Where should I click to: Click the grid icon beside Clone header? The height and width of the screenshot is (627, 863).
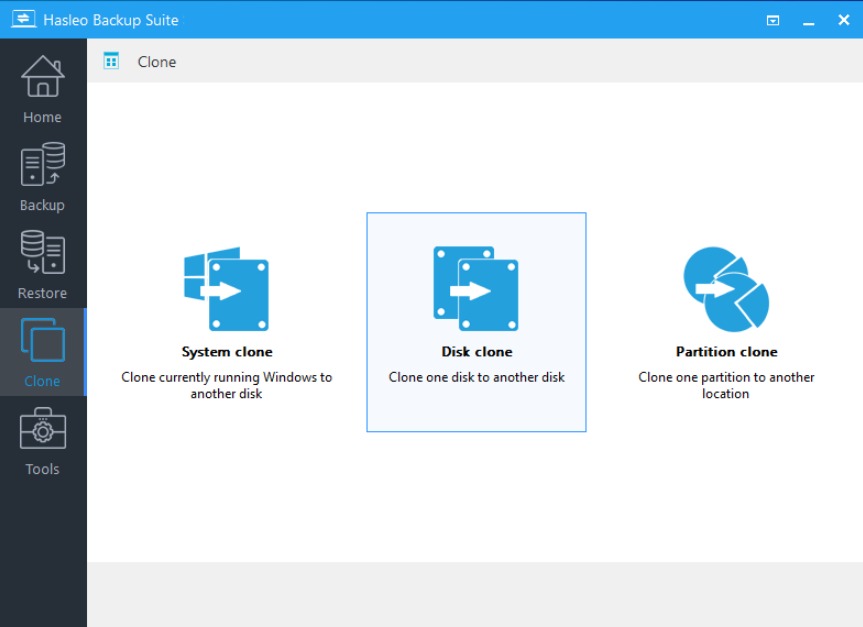point(111,61)
